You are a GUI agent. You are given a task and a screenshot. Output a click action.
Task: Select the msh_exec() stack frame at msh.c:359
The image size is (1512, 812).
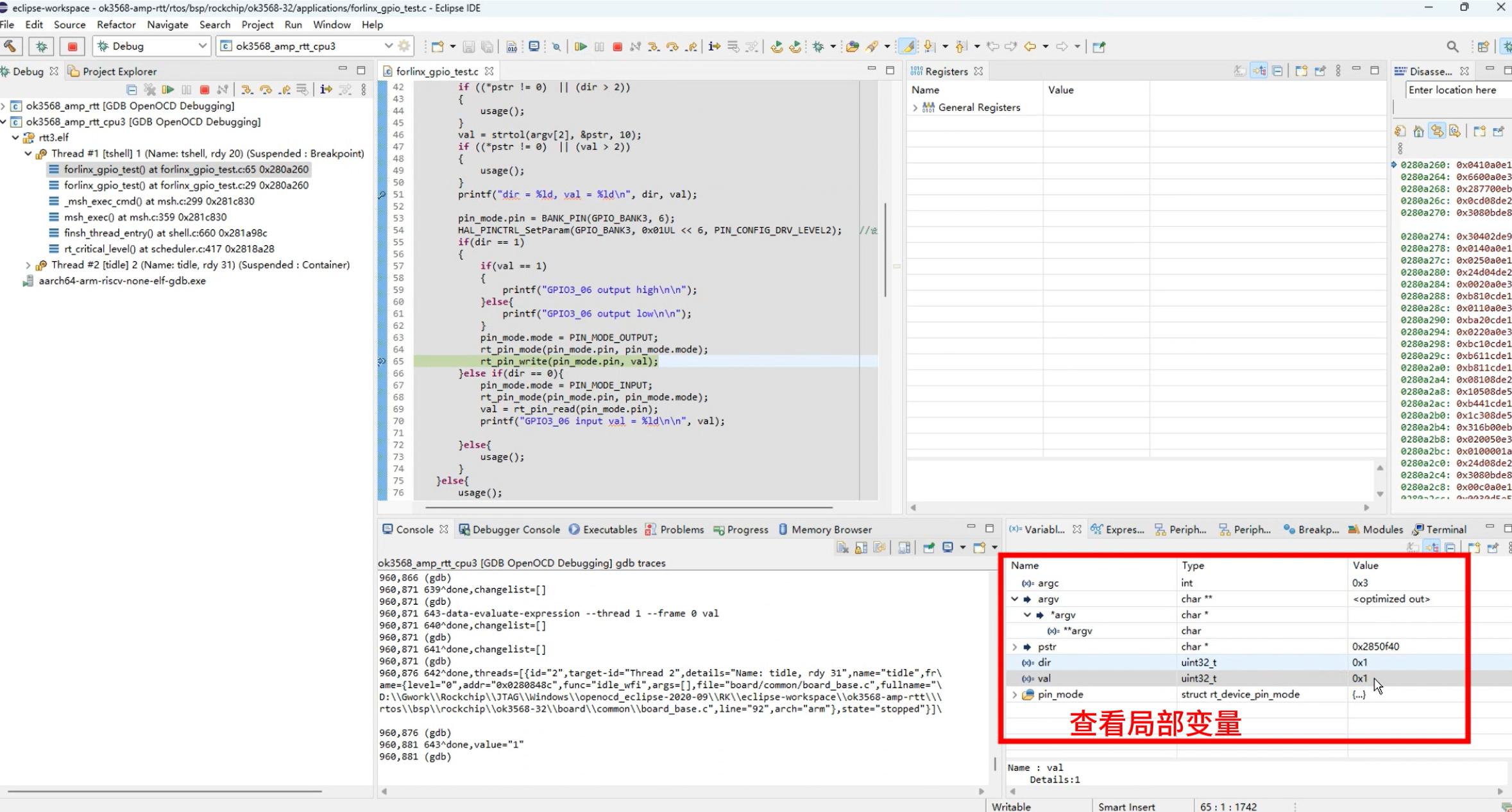tap(145, 217)
